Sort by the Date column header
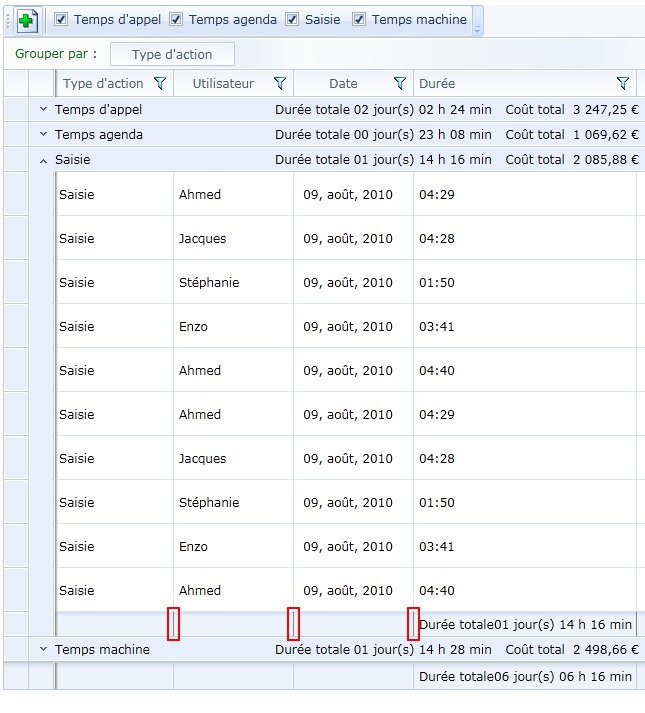The image size is (645, 713). [343, 84]
